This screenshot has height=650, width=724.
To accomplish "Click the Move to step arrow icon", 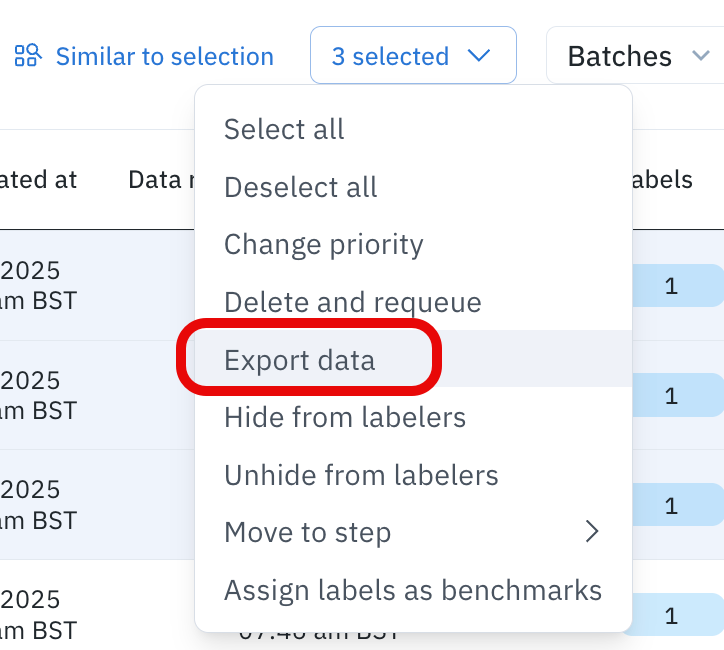I will [x=592, y=531].
